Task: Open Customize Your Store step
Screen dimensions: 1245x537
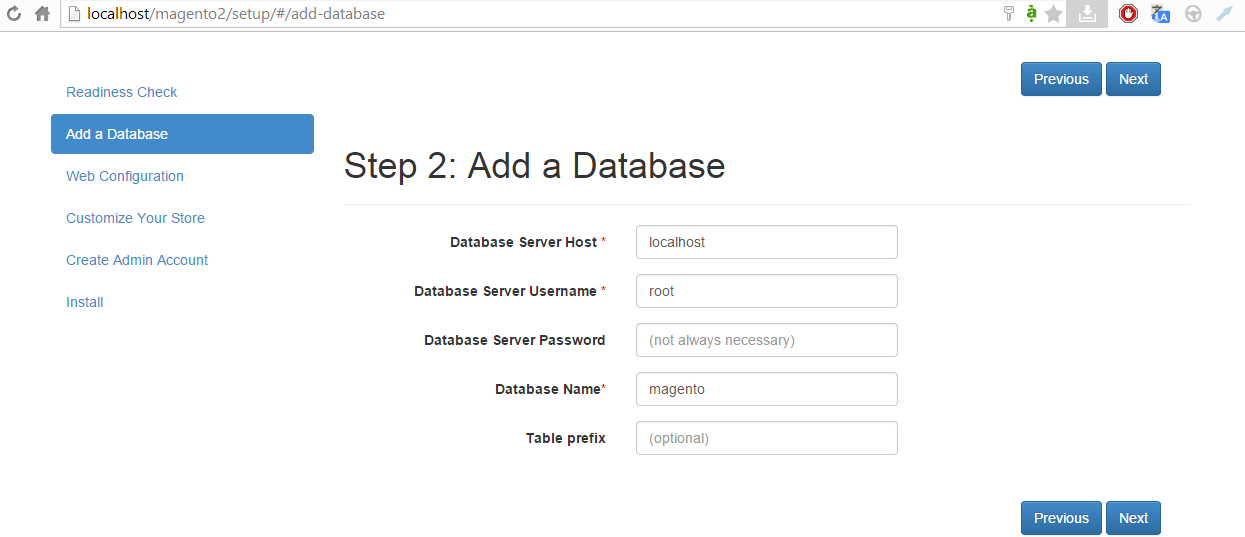Action: pos(135,218)
